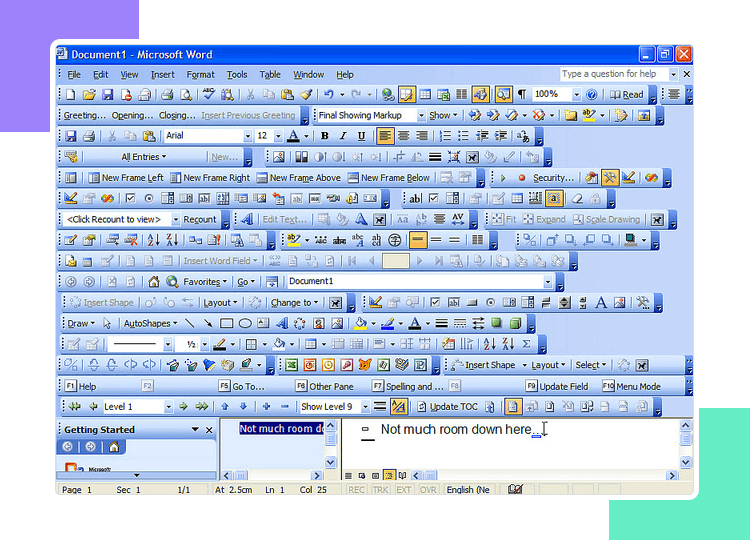Run Spelling and Grammar ABC check icon
750x540 pixels.
(x=209, y=94)
